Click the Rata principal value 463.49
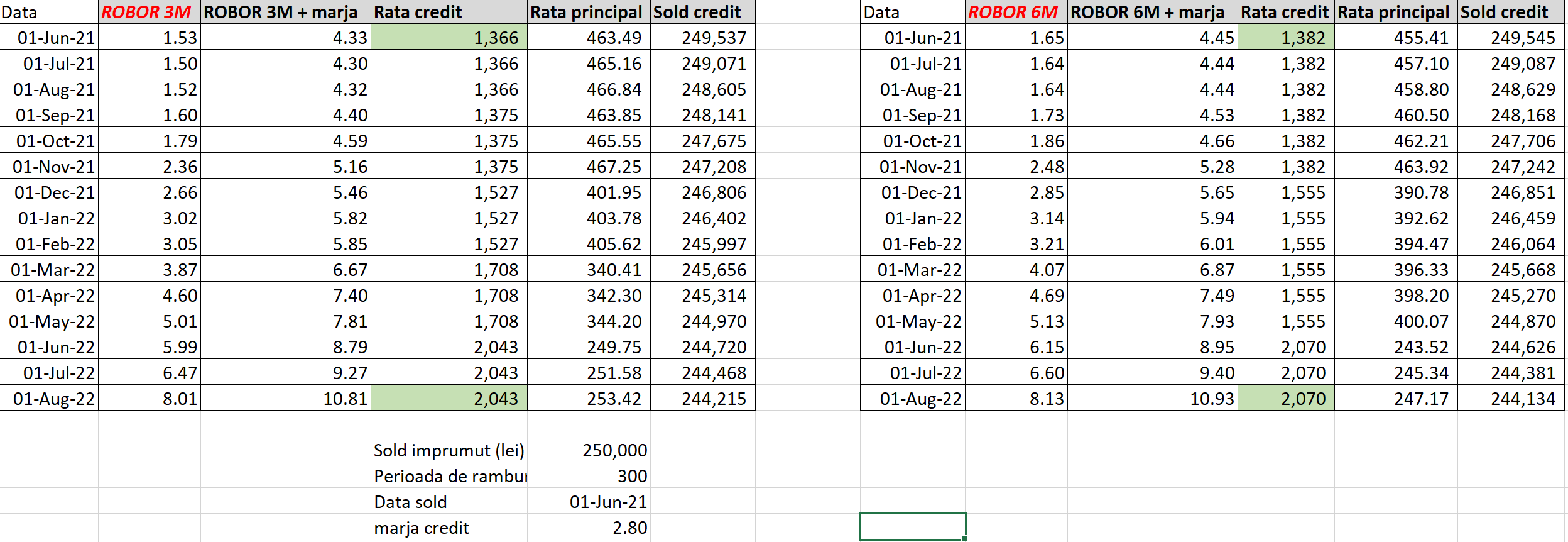 pos(589,38)
